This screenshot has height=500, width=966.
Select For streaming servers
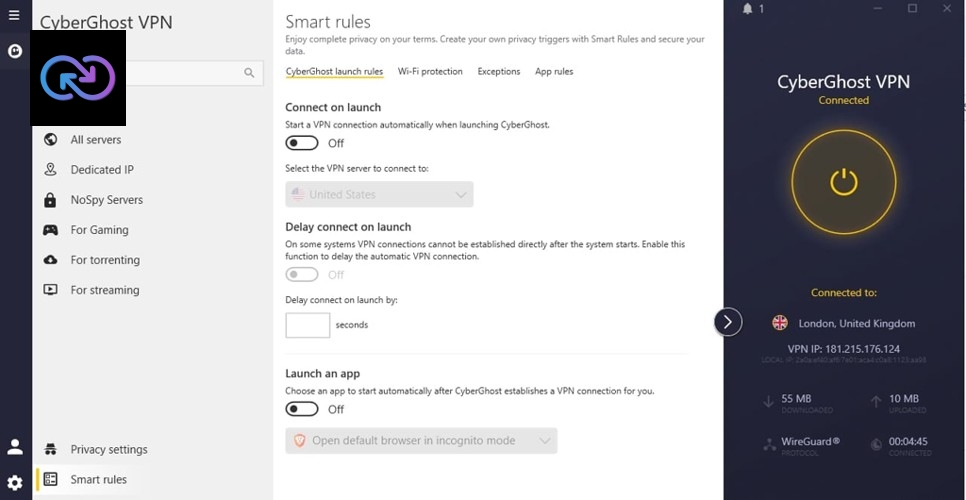coord(104,290)
